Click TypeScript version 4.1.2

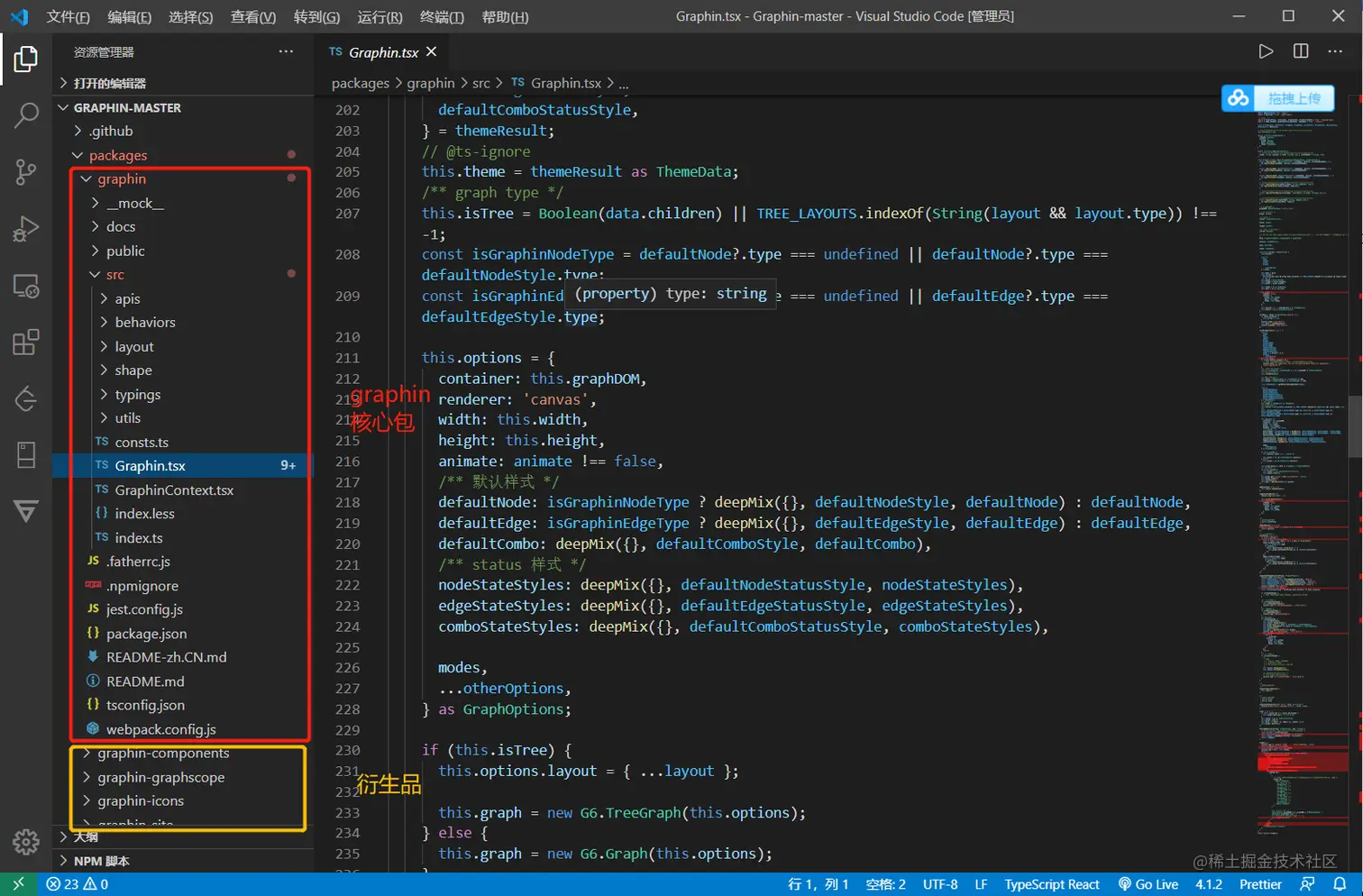click(1209, 884)
